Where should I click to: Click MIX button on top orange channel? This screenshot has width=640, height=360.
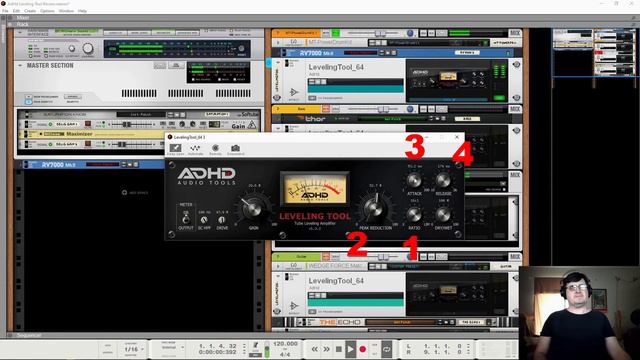[x=515, y=33]
